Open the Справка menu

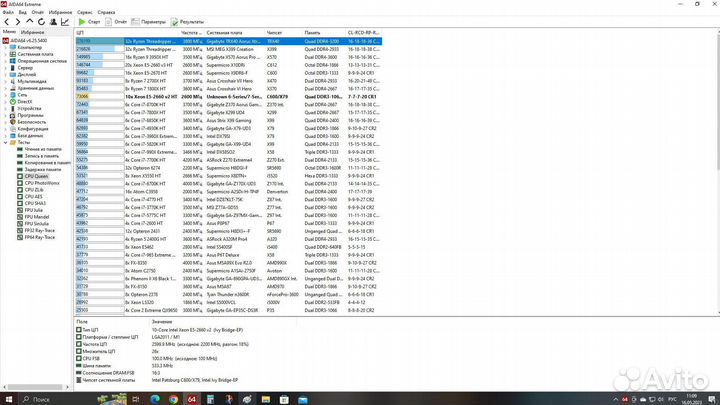tap(107, 12)
